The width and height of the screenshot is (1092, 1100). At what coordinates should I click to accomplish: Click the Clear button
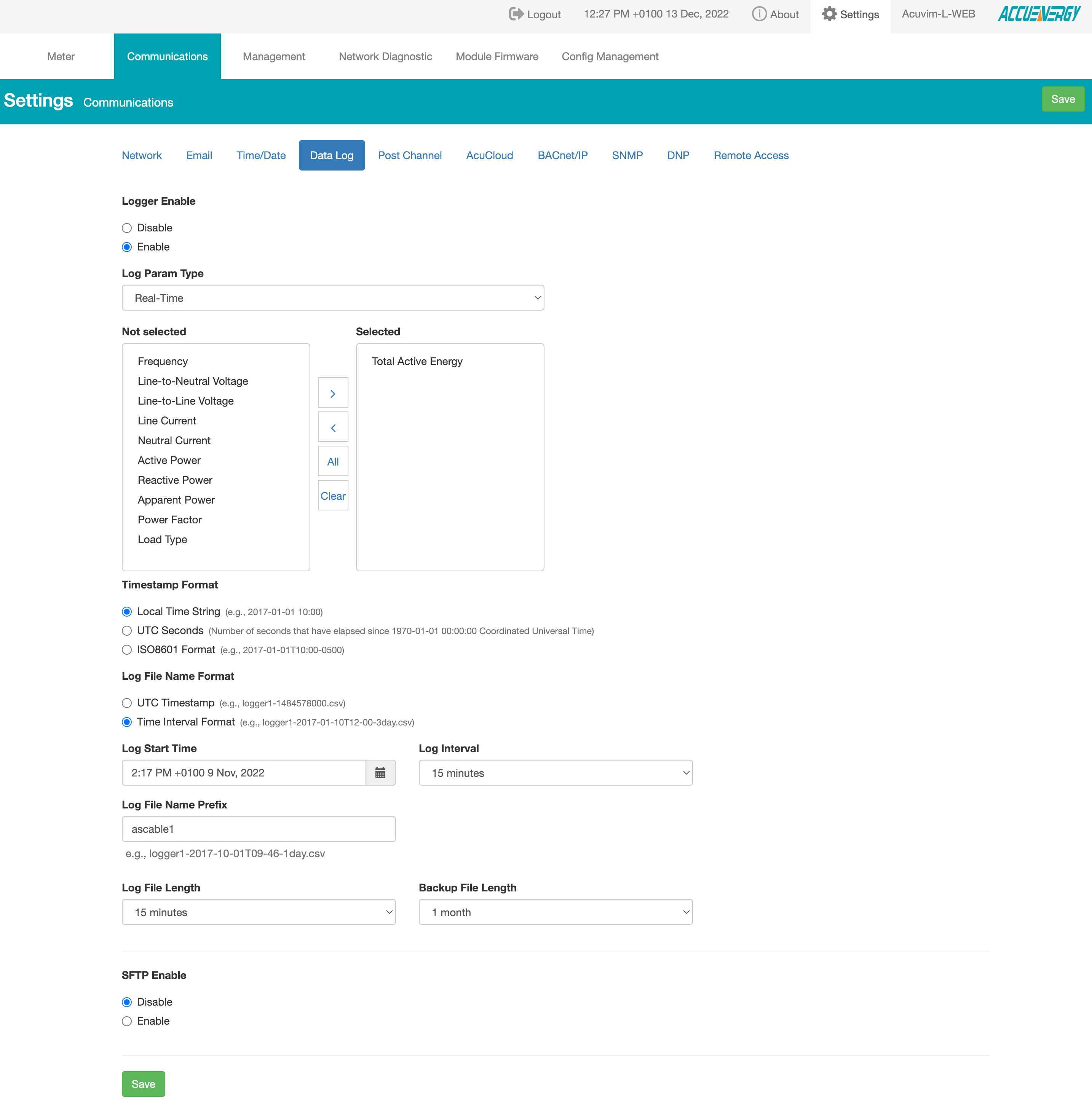[x=333, y=496]
